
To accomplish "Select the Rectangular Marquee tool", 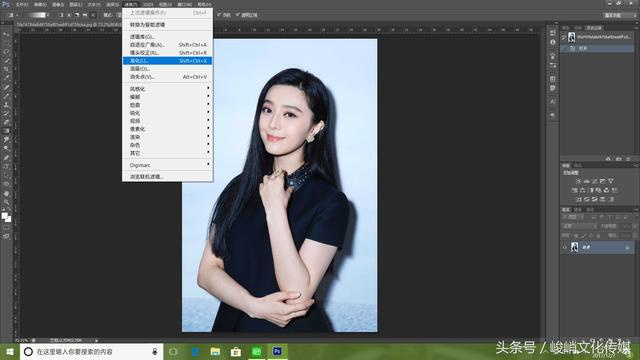I will (6, 42).
